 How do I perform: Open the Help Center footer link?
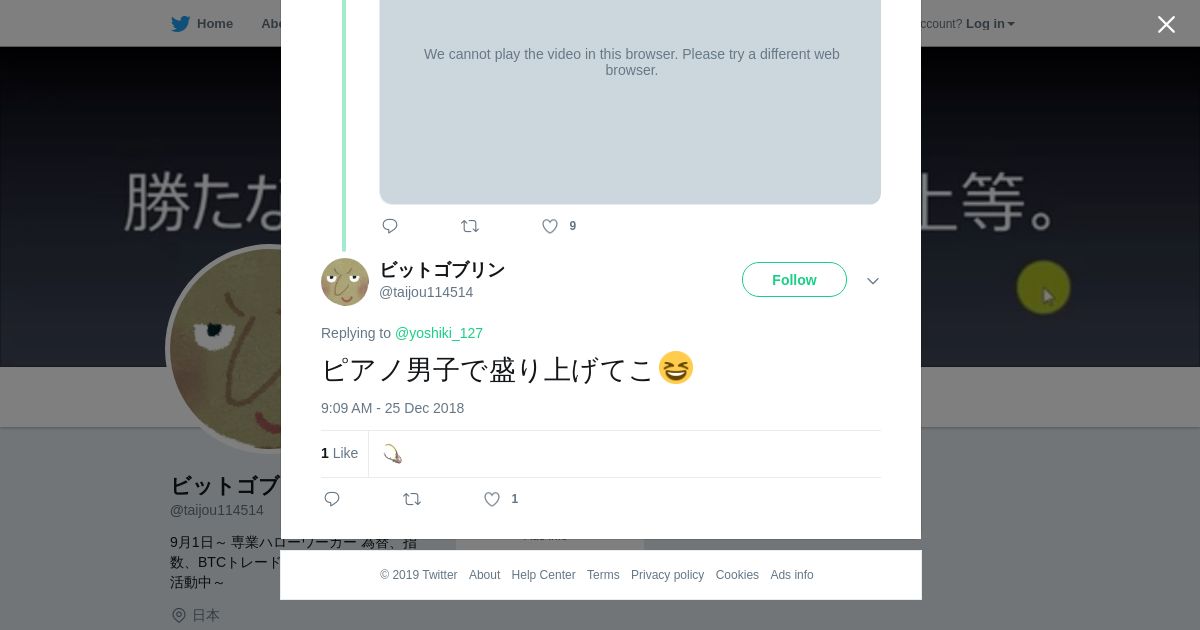click(x=543, y=575)
